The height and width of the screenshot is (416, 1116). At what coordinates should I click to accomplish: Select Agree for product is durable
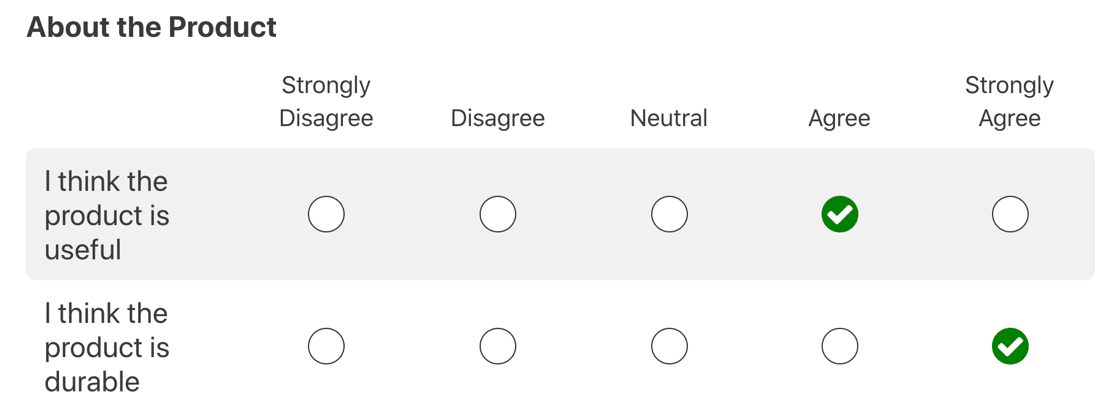[840, 346]
